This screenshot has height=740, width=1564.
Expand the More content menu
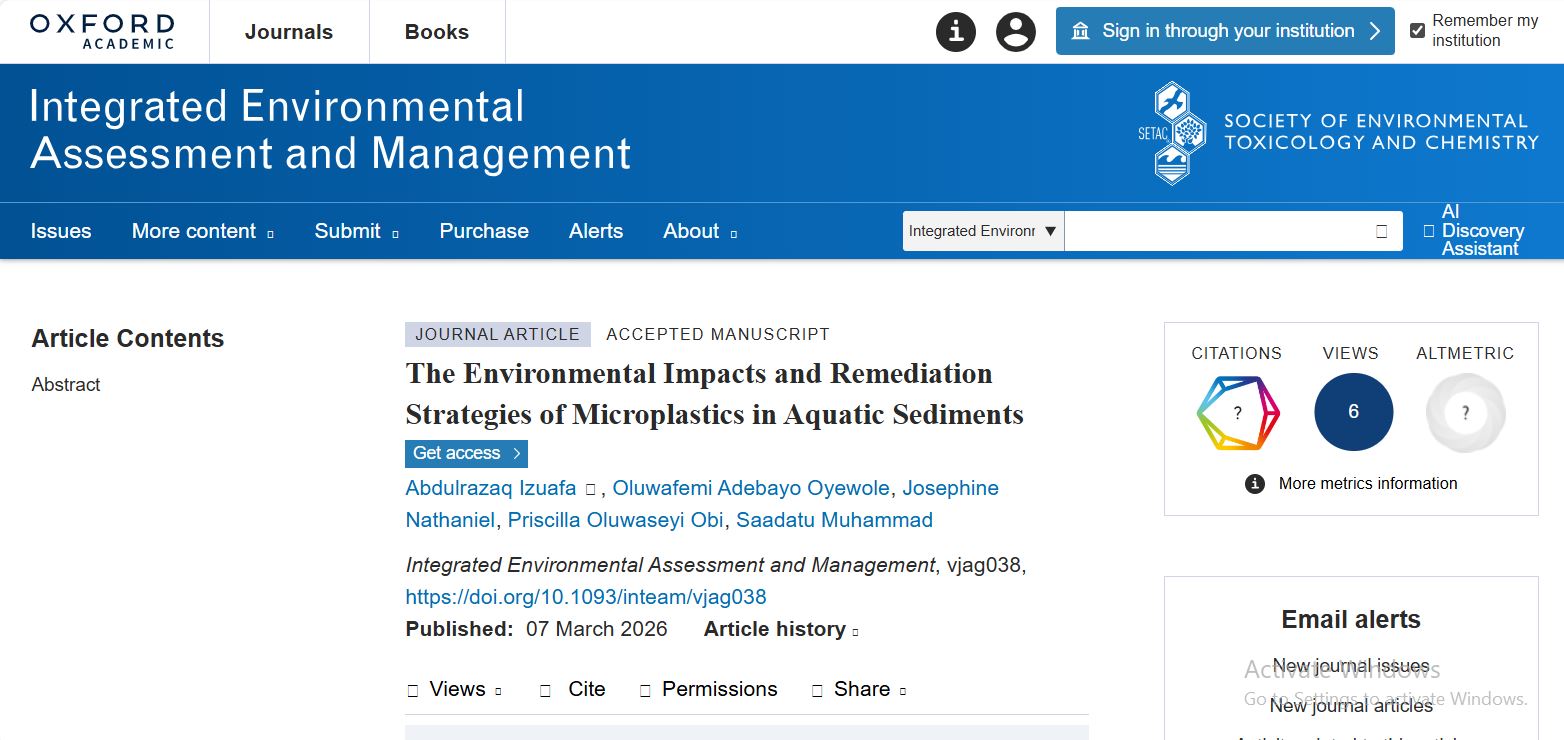point(202,231)
